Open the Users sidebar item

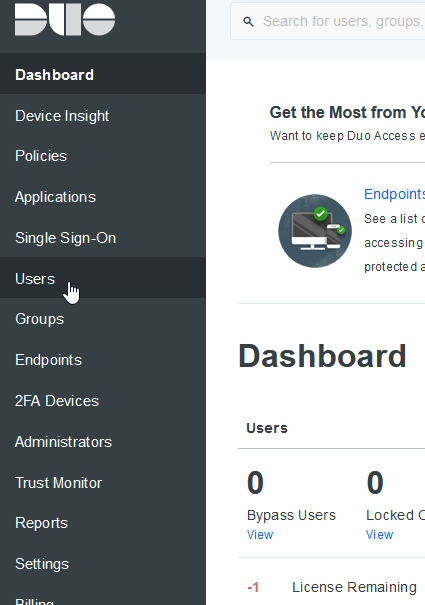coord(103,279)
